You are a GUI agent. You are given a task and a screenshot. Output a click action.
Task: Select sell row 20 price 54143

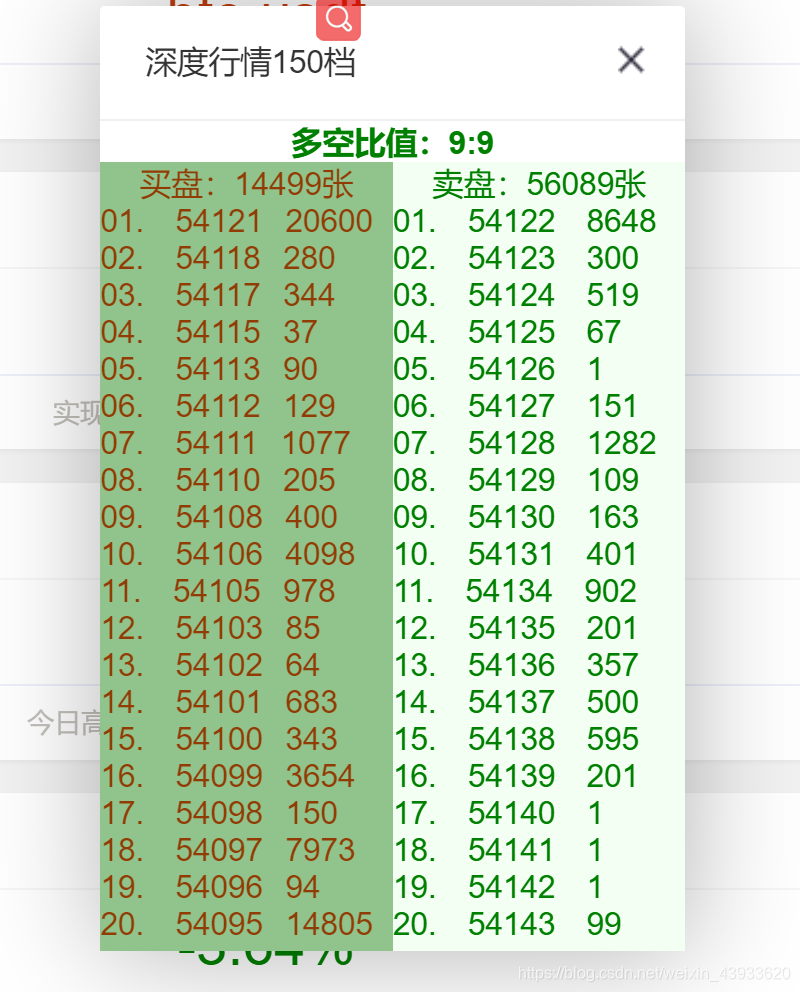click(x=512, y=924)
